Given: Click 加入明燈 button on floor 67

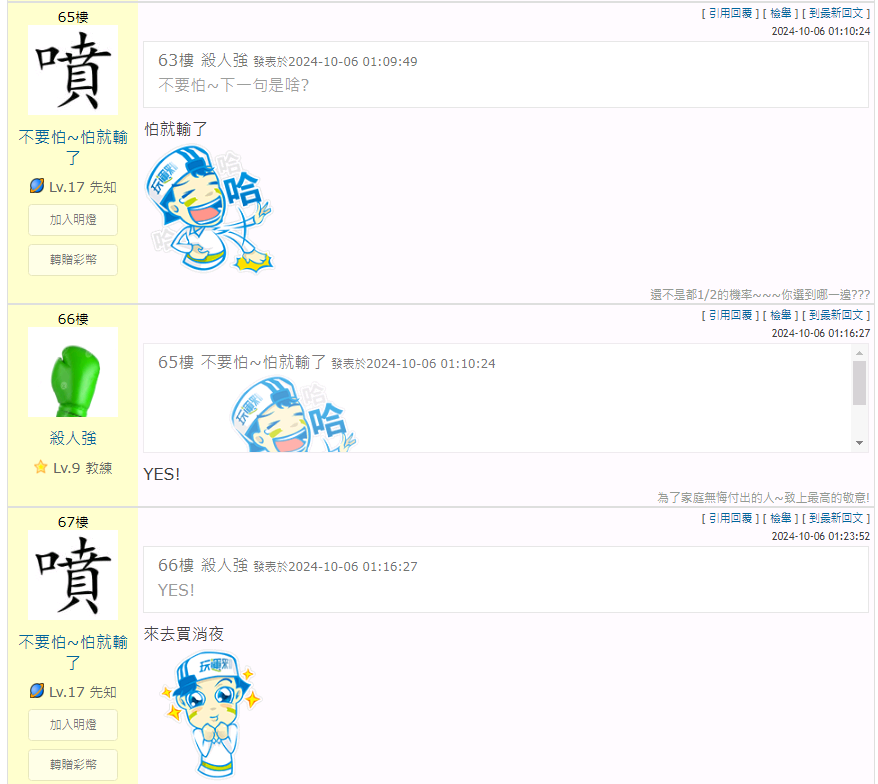Looking at the screenshot, I should click(x=73, y=725).
